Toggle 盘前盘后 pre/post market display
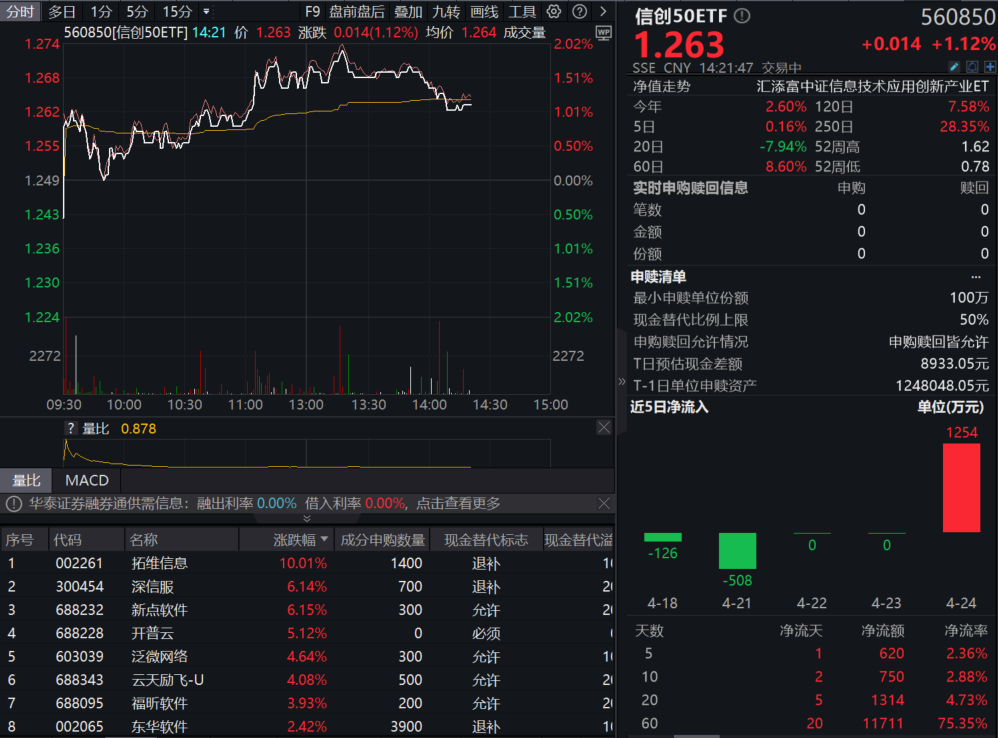This screenshot has width=998, height=738. coord(357,12)
